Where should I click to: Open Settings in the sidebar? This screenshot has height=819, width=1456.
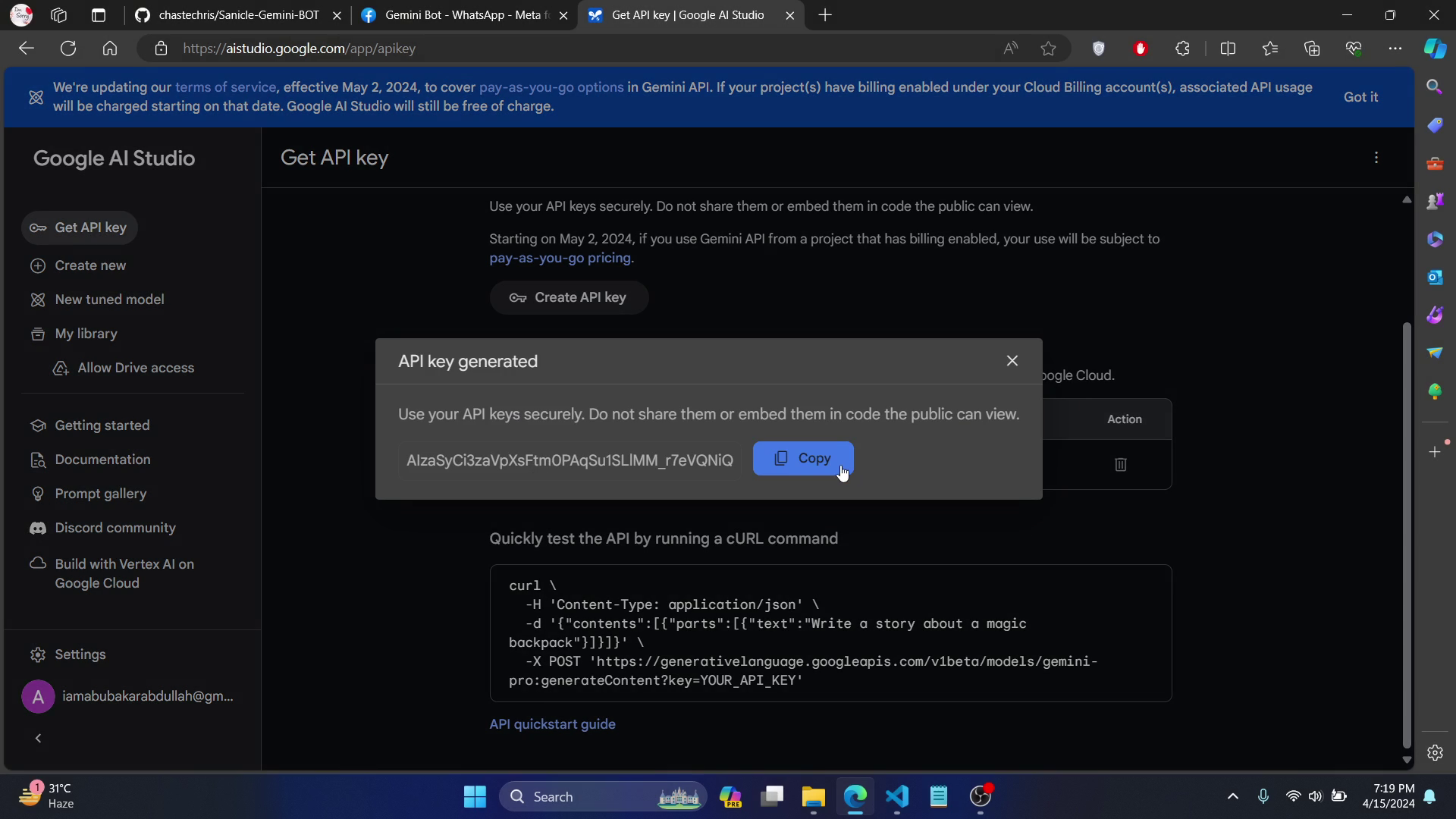point(80,654)
